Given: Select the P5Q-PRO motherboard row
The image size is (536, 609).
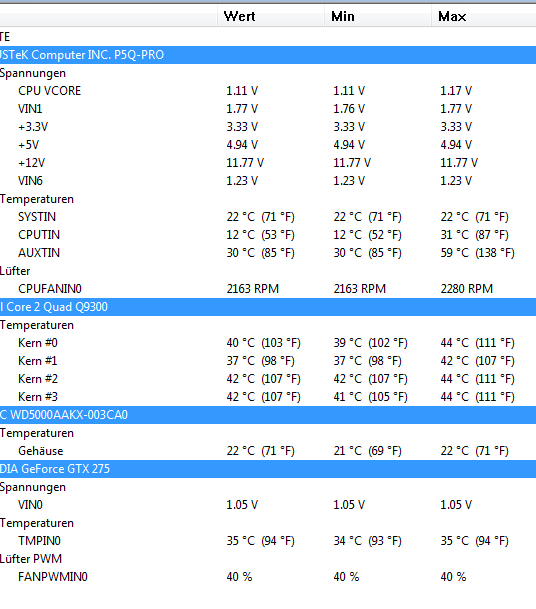Looking at the screenshot, I should point(268,55).
